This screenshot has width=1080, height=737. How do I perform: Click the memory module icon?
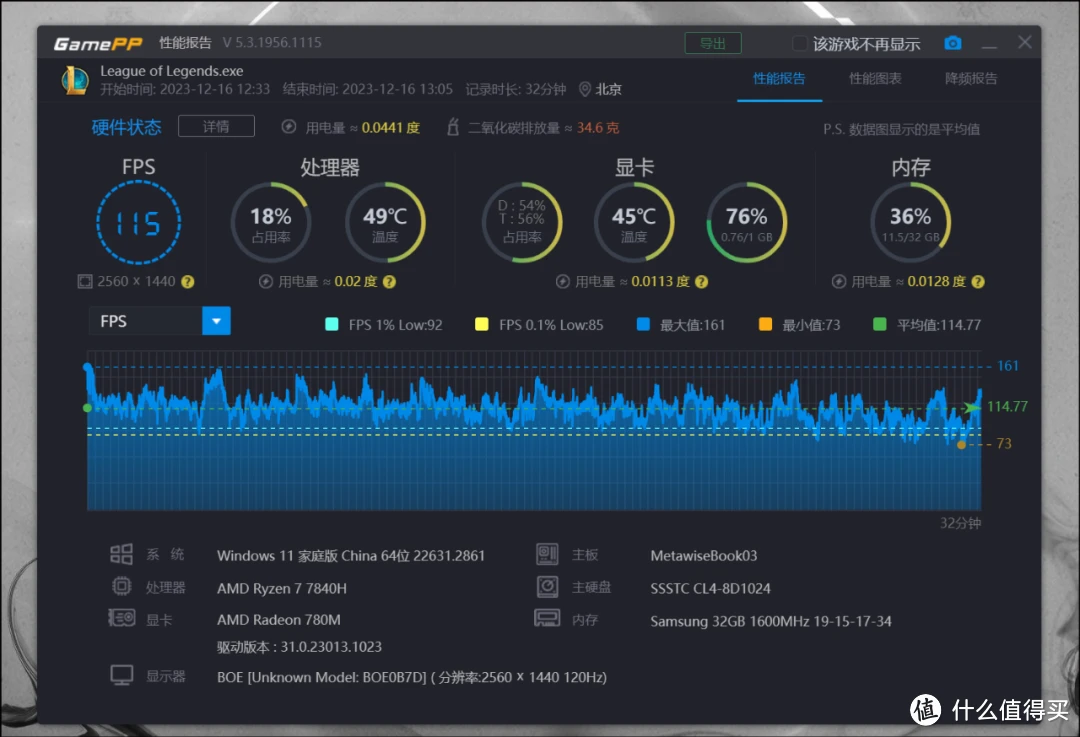(x=548, y=618)
